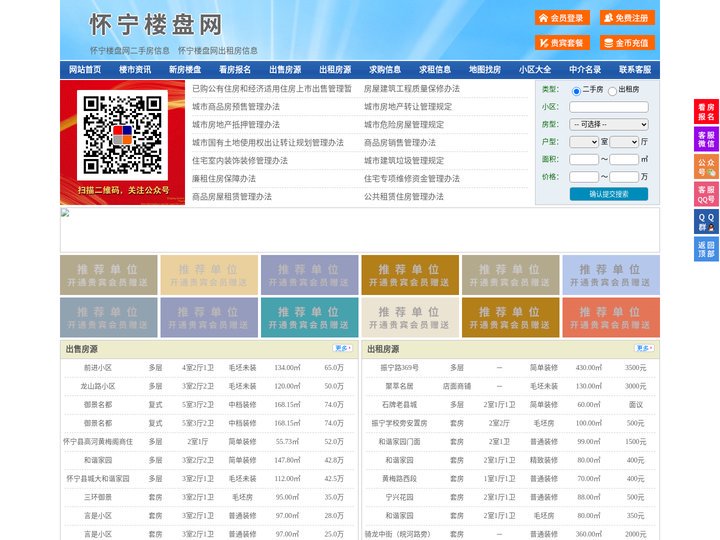Click the 返回顶部 side icon

[x=706, y=249]
